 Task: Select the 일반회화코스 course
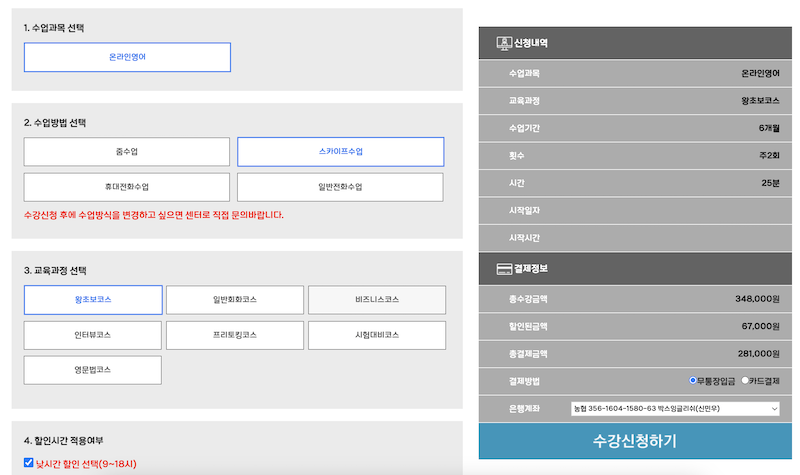pos(235,300)
